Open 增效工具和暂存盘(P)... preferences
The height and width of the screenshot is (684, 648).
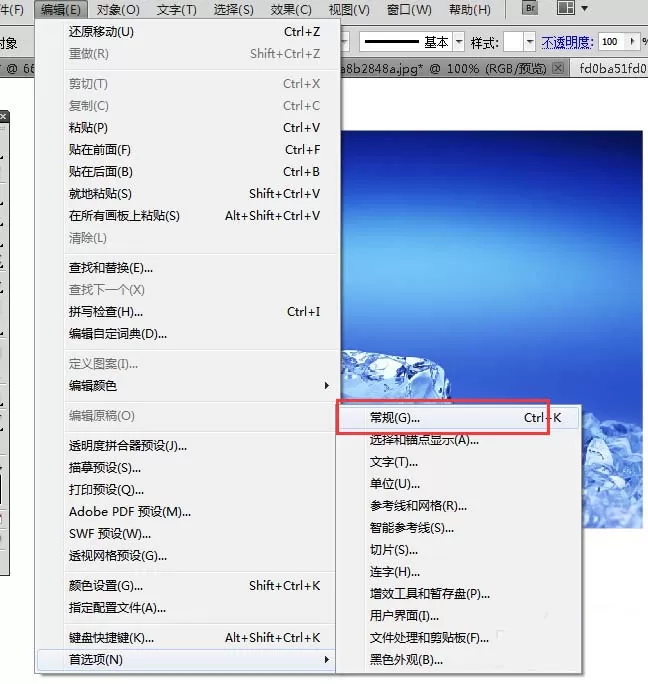459,594
